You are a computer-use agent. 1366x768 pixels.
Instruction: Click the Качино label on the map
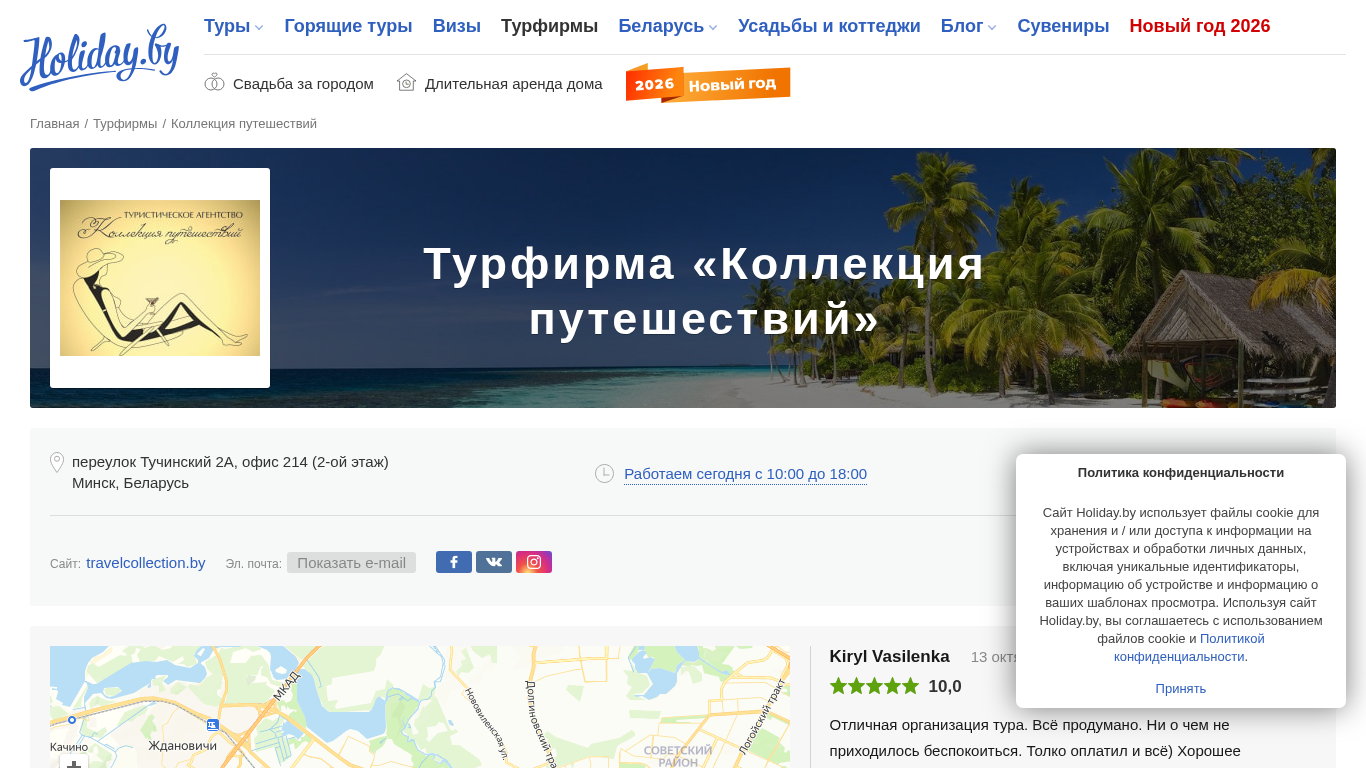coord(69,747)
